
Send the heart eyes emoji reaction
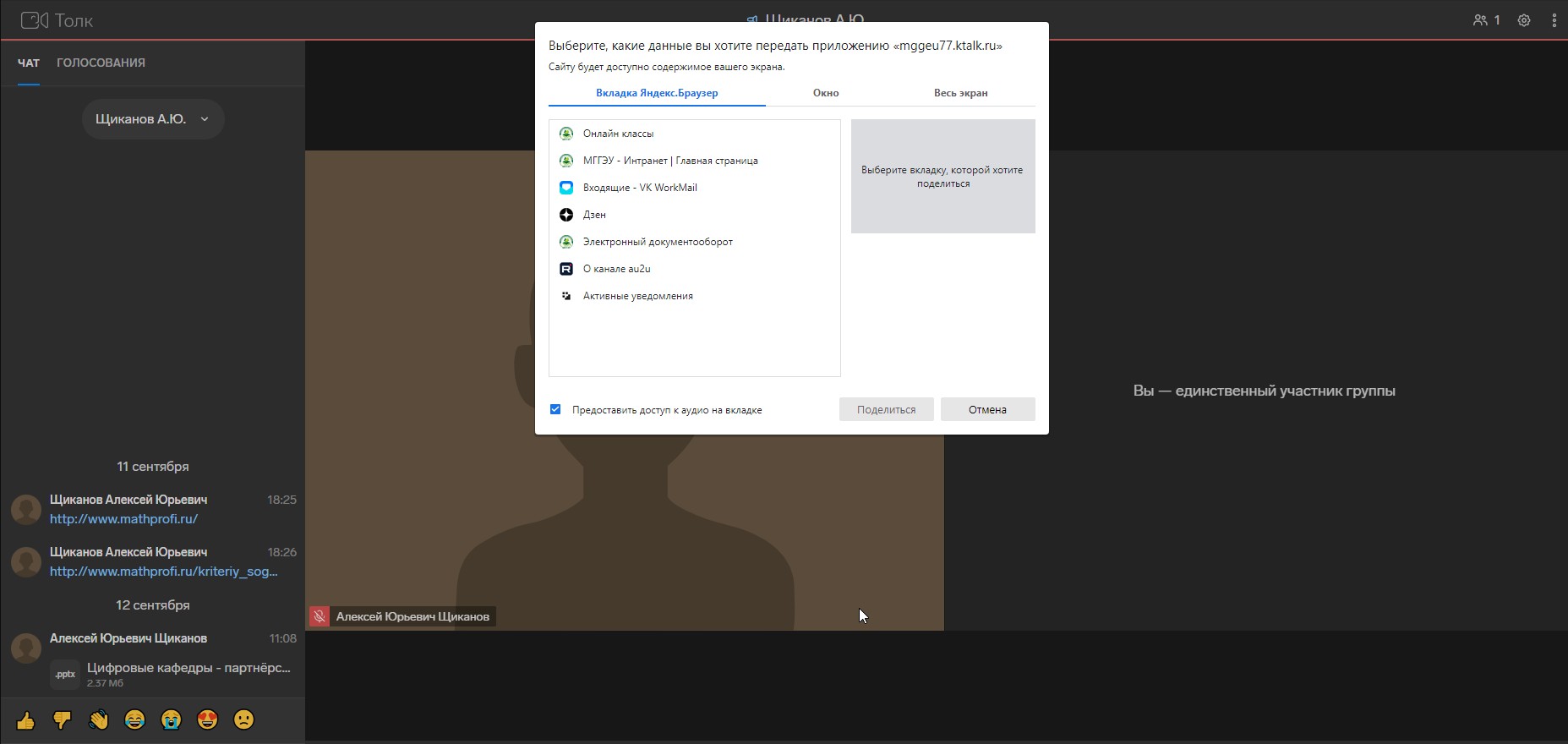(x=207, y=720)
